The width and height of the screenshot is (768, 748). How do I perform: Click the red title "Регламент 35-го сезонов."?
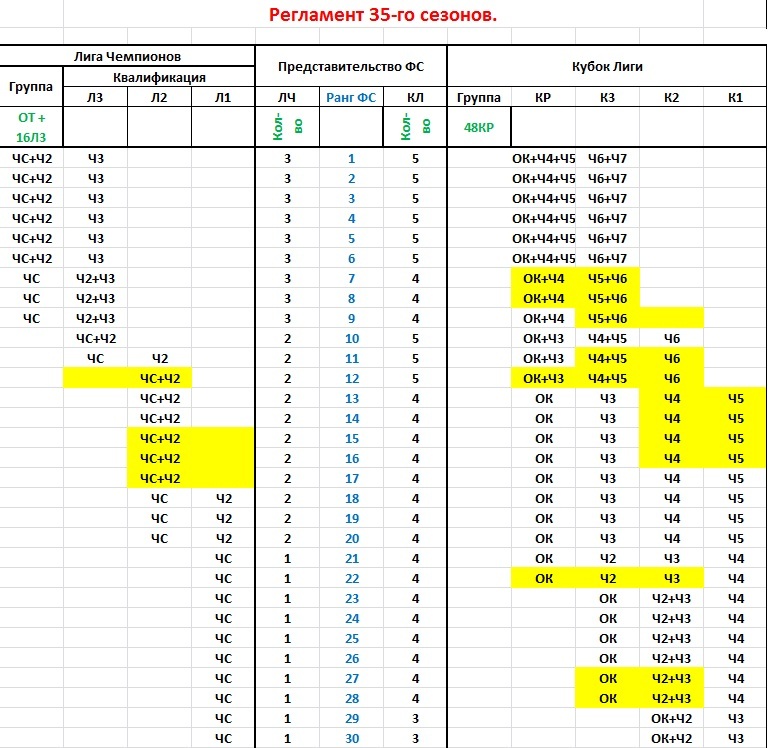click(x=383, y=15)
